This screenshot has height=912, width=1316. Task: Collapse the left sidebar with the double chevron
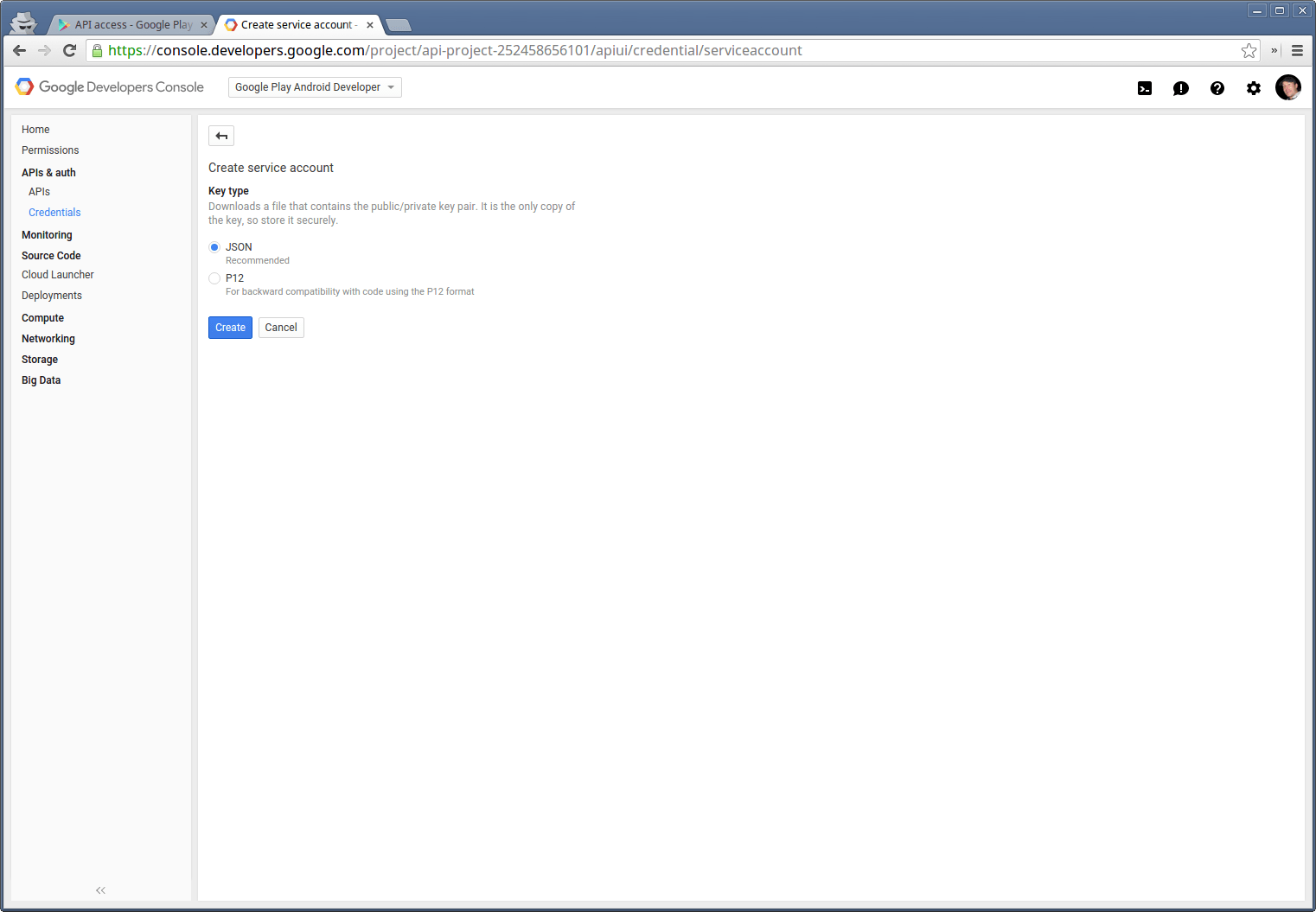[x=100, y=890]
